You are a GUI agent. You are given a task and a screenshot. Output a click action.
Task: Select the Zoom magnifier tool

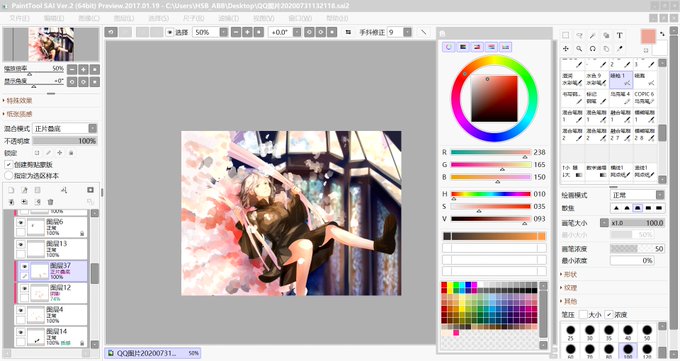579,49
